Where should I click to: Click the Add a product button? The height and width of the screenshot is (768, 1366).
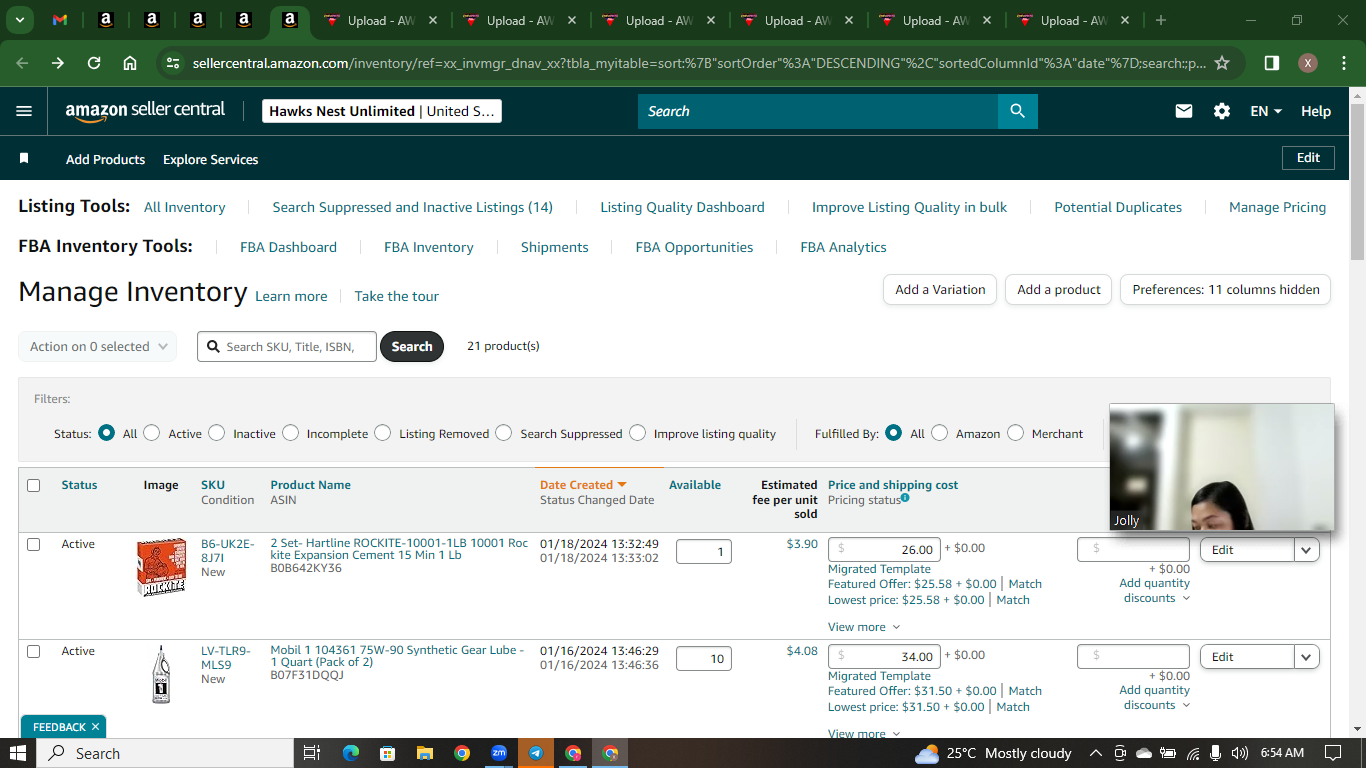point(1059,289)
